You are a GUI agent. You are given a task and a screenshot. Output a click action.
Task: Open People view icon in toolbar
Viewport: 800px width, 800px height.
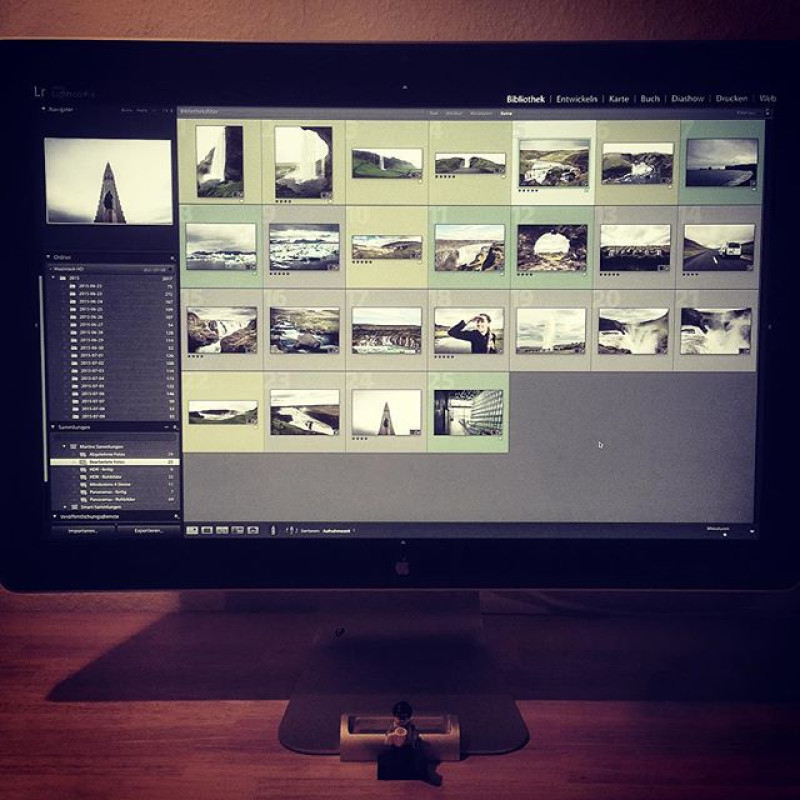point(253,531)
